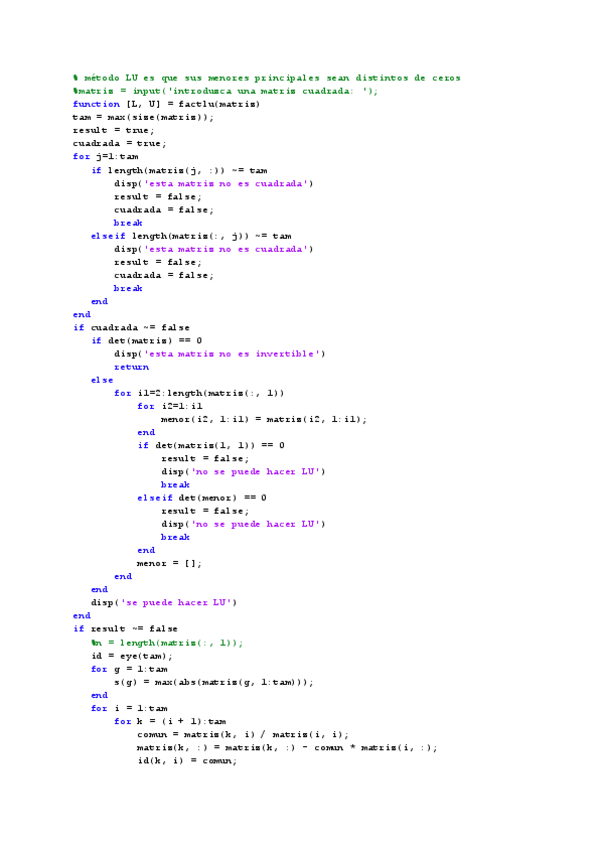The height and width of the screenshot is (848, 600).
Task: Click the "menor(i2, 1:i1) = matriz(i2, 1:i1);" line
Action: point(264,419)
